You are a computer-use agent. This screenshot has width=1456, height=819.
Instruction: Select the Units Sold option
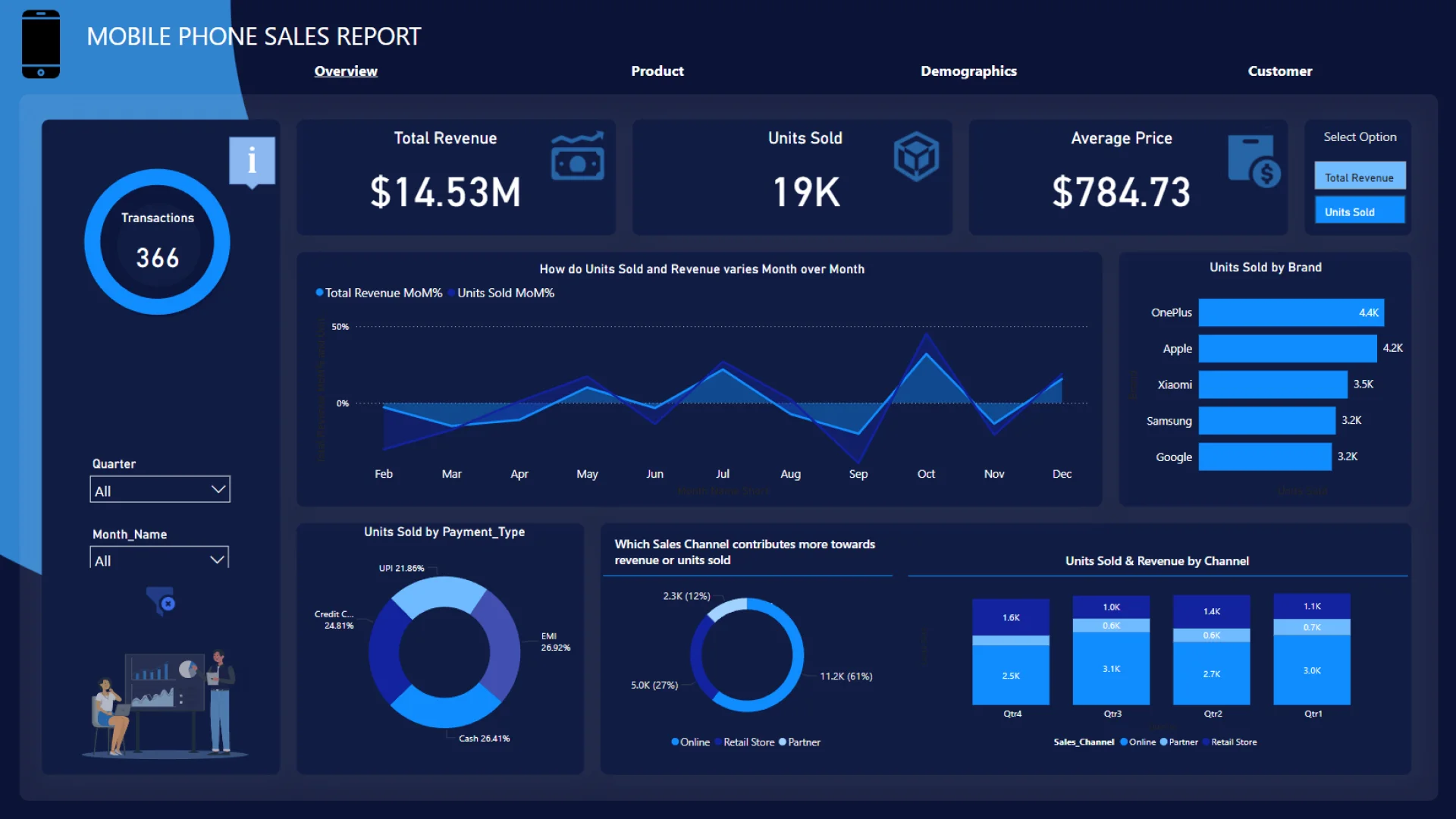[1359, 212]
